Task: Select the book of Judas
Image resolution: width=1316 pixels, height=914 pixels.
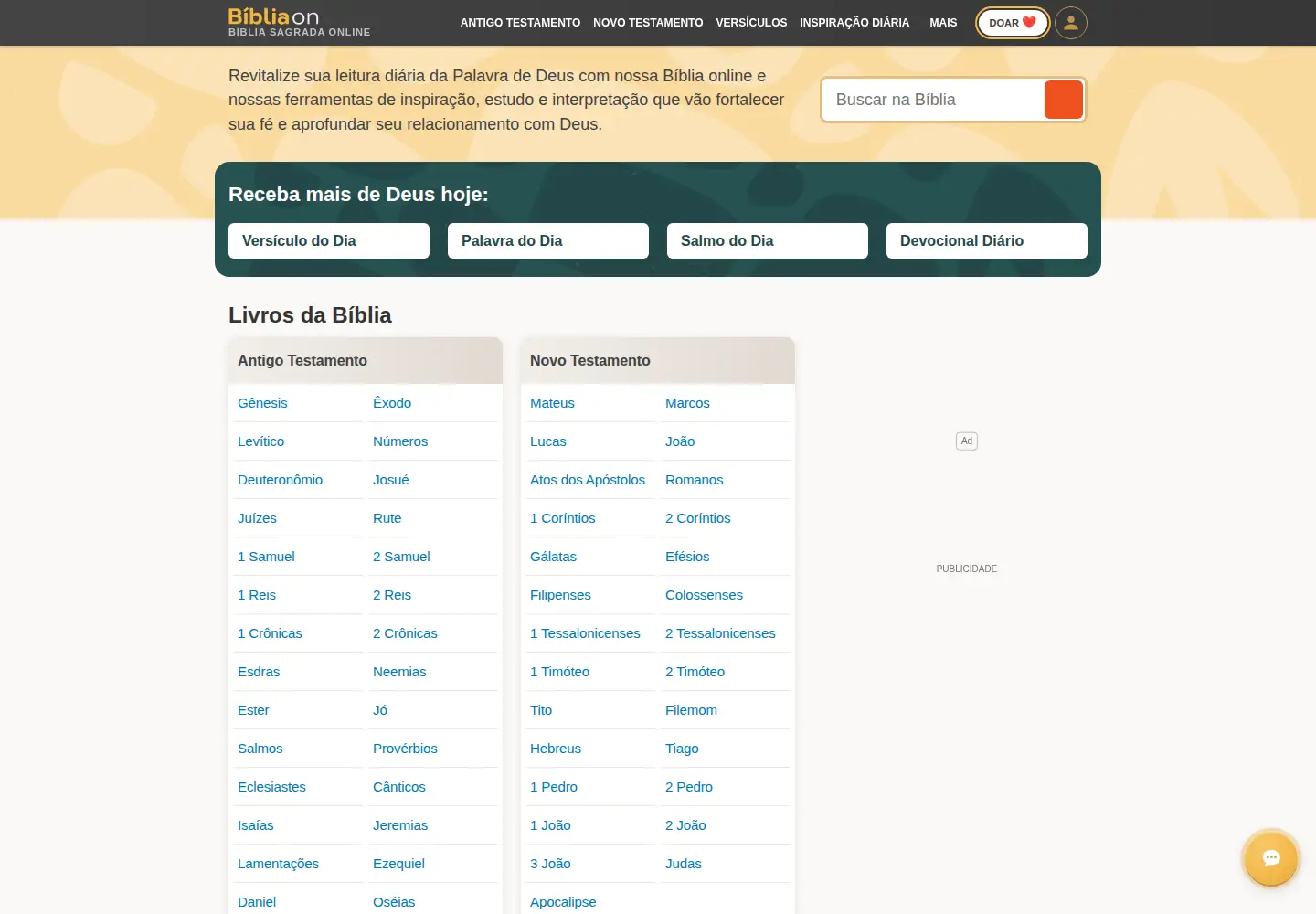Action: 684,864
